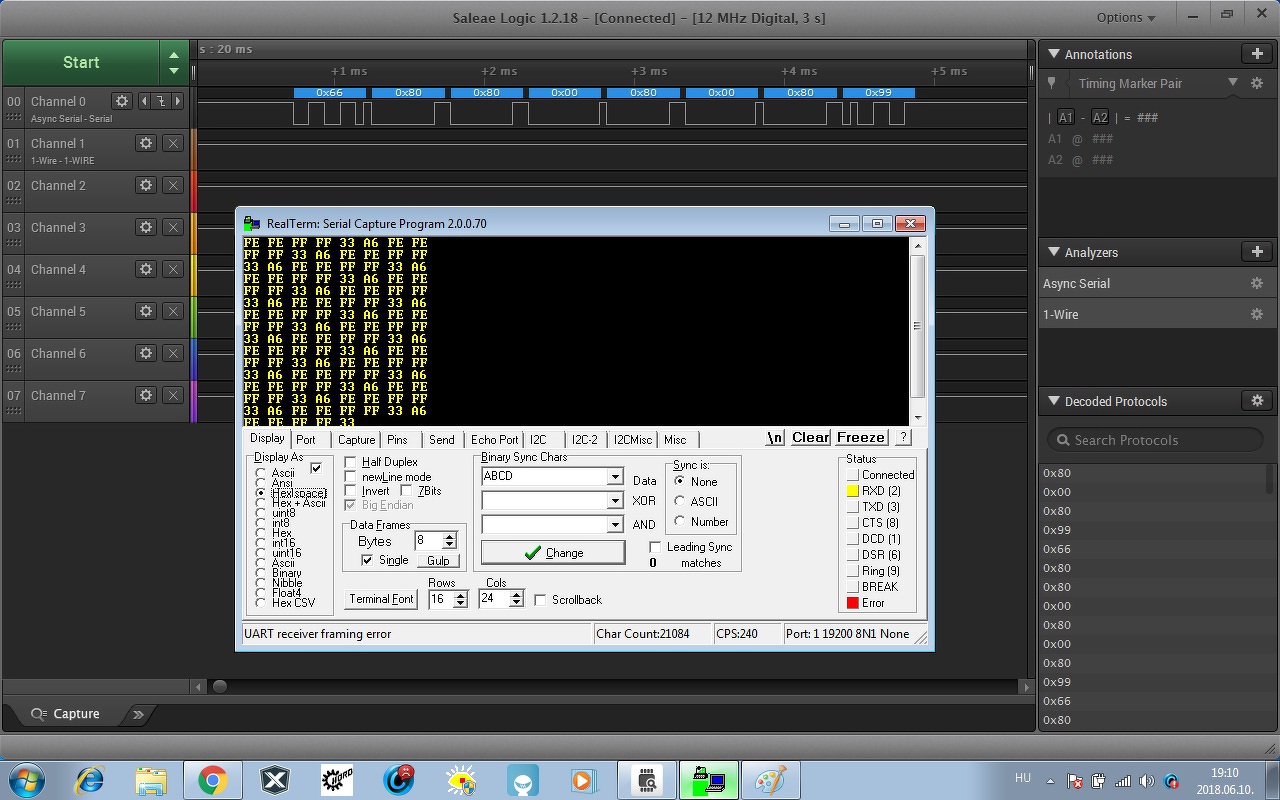Jump to next edge on Channel 0
The height and width of the screenshot is (800, 1280).
pyautogui.click(x=178, y=101)
